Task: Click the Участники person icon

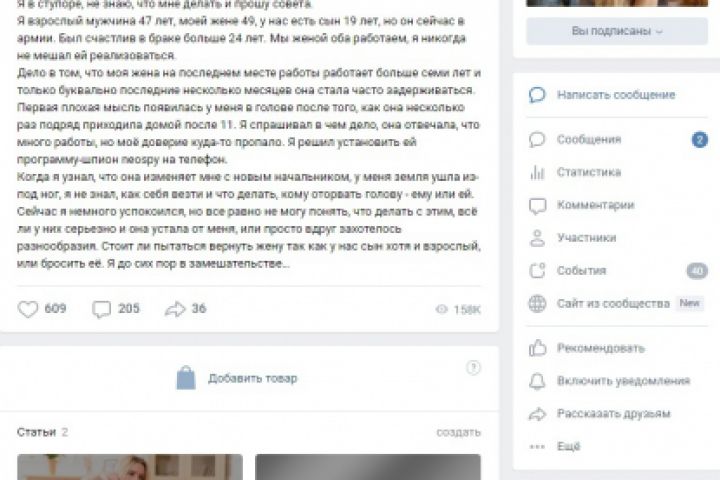Action: tap(537, 238)
